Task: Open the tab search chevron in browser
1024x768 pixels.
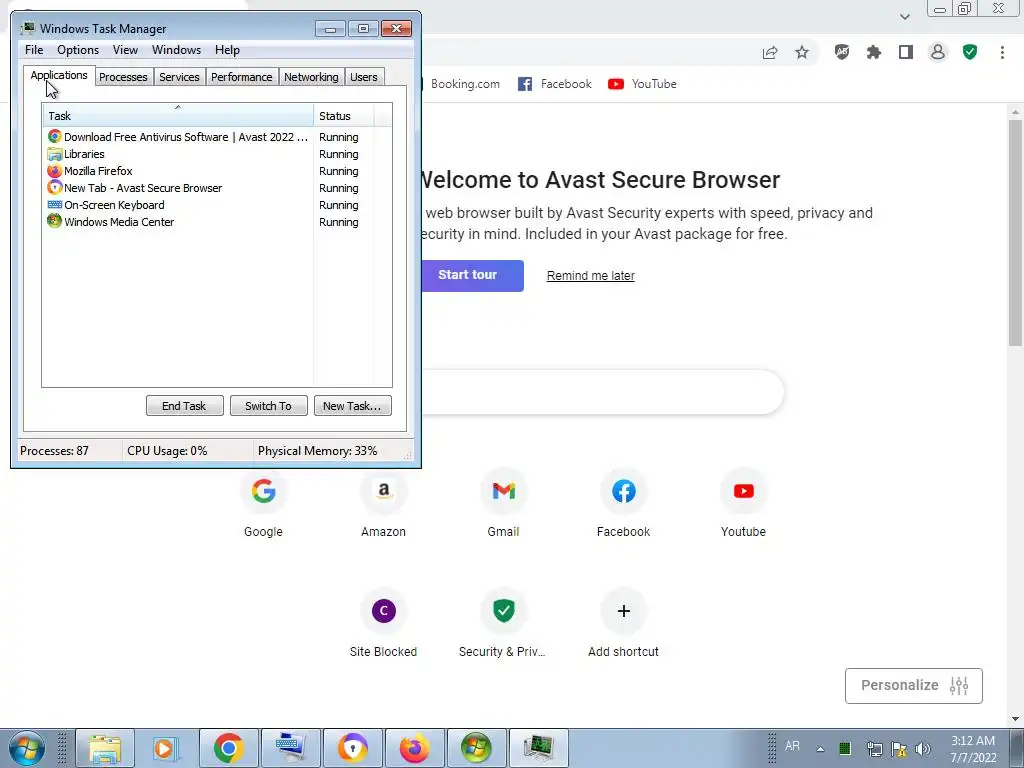Action: coord(904,17)
